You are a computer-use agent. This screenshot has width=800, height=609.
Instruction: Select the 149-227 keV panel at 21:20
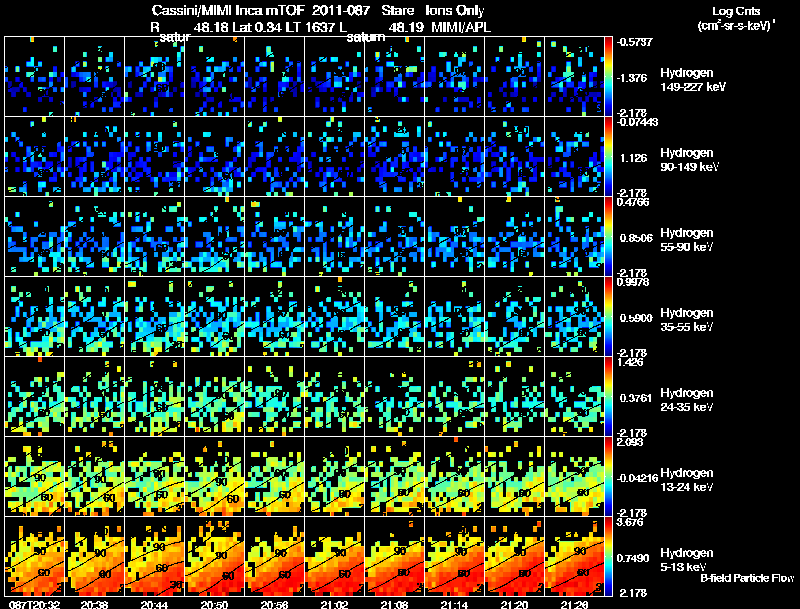[515, 77]
